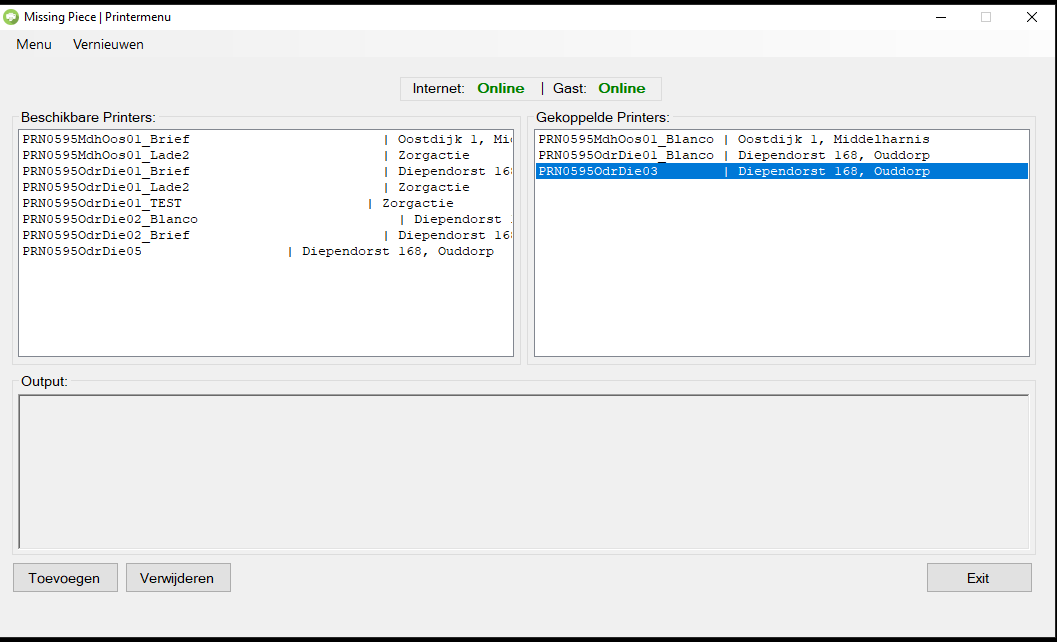Minimize the Printermenu window
Image resolution: width=1057 pixels, height=642 pixels.
point(941,17)
